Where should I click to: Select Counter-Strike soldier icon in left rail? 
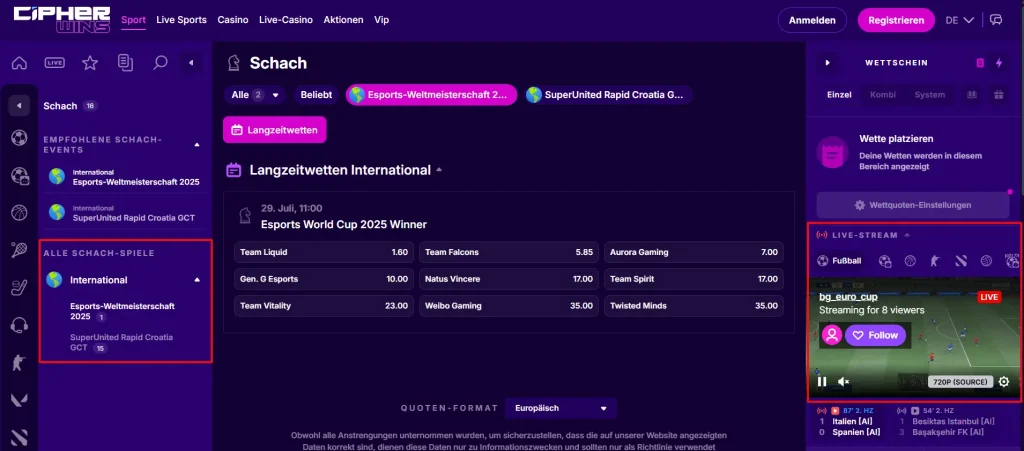pyautogui.click(x=20, y=362)
